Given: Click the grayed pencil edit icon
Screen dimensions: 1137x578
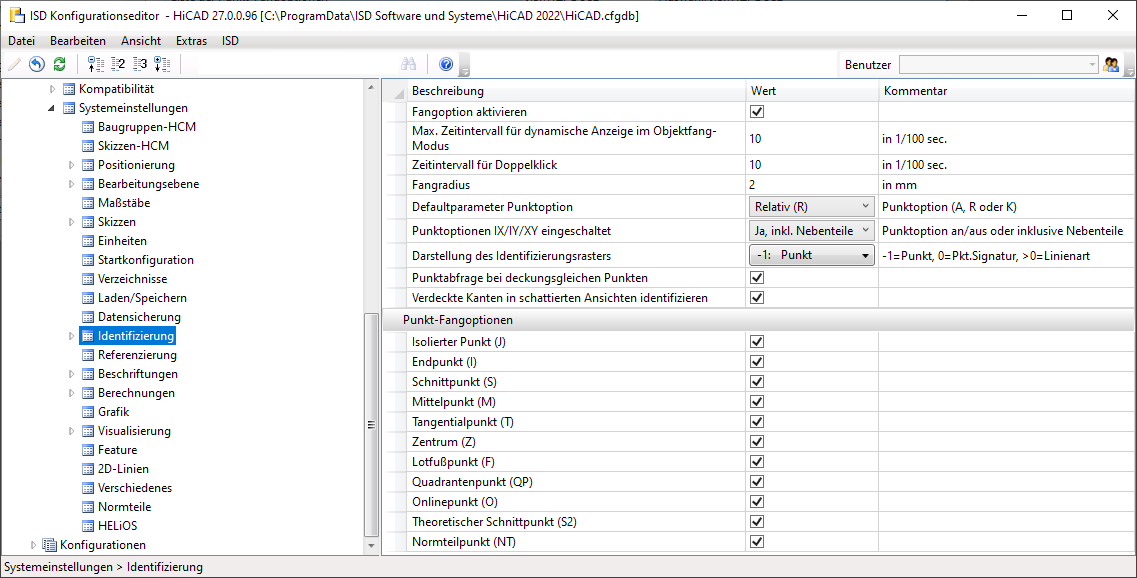Looking at the screenshot, I should tap(15, 64).
